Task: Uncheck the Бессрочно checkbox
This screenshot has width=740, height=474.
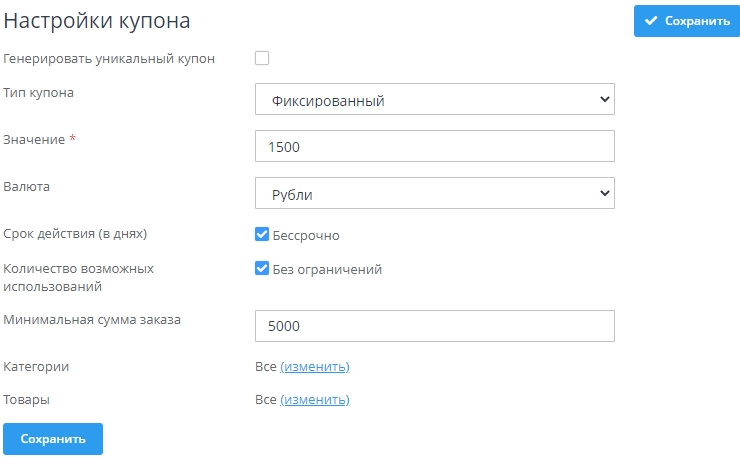Action: click(x=262, y=235)
